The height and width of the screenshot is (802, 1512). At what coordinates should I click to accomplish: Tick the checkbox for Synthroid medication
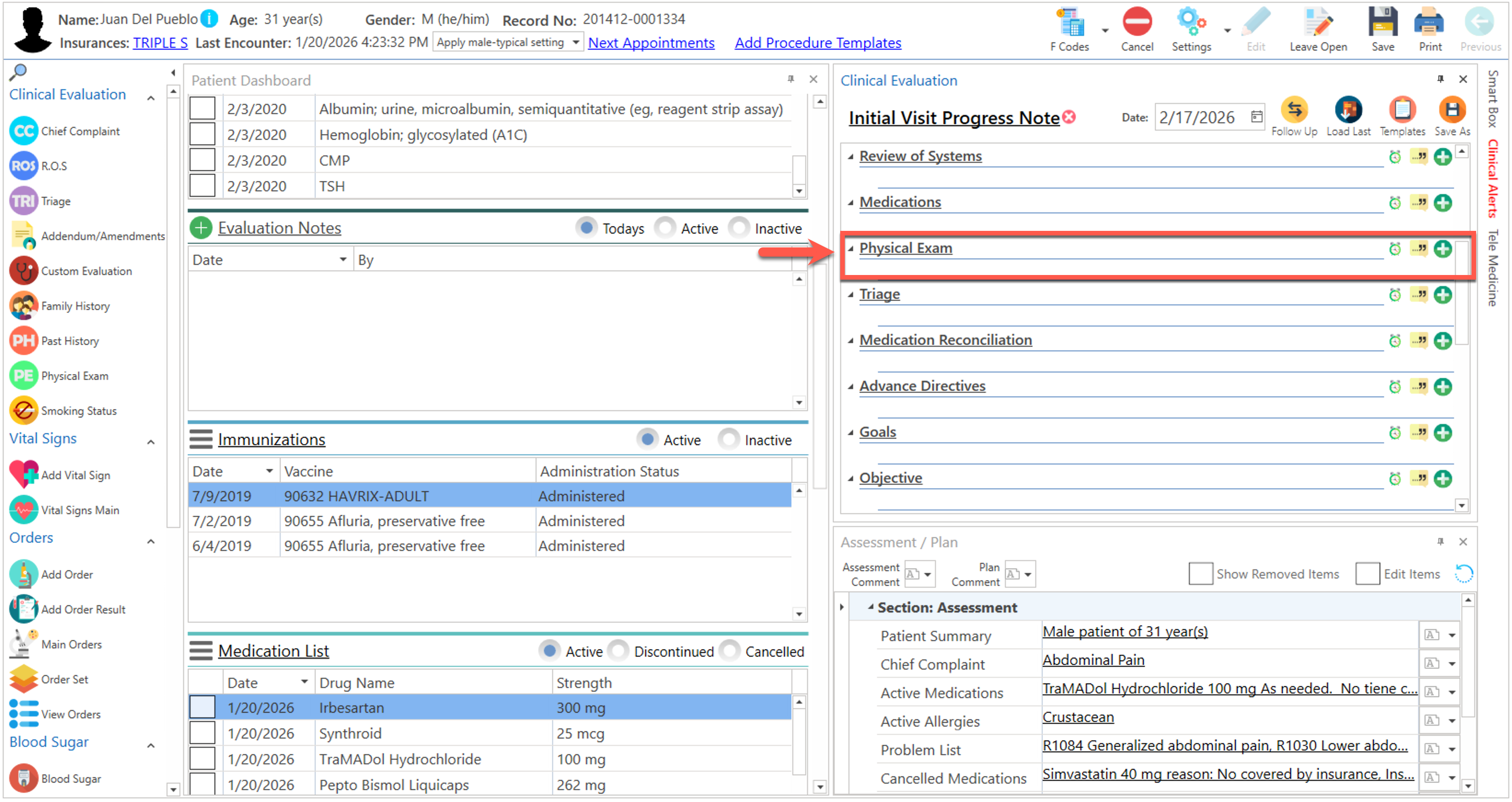coord(202,733)
